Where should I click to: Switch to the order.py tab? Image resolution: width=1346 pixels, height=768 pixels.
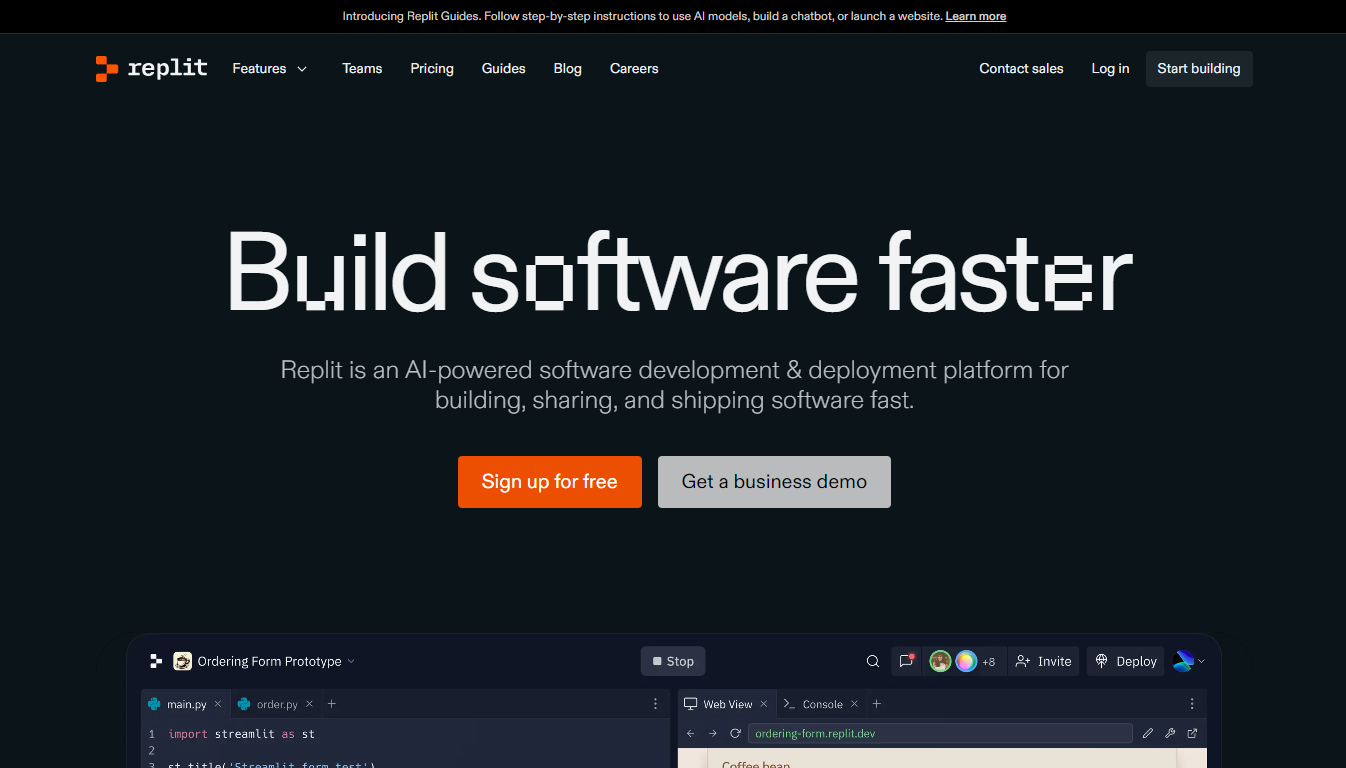268,704
